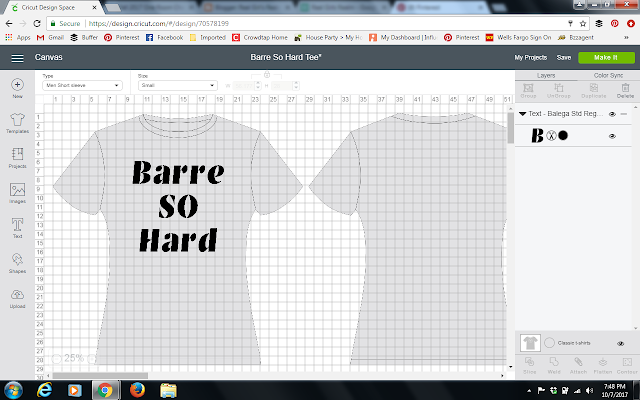Click the Pinterest extension icon
Image resolution: width=640 pixels, height=400 pixels.
click(x=615, y=24)
